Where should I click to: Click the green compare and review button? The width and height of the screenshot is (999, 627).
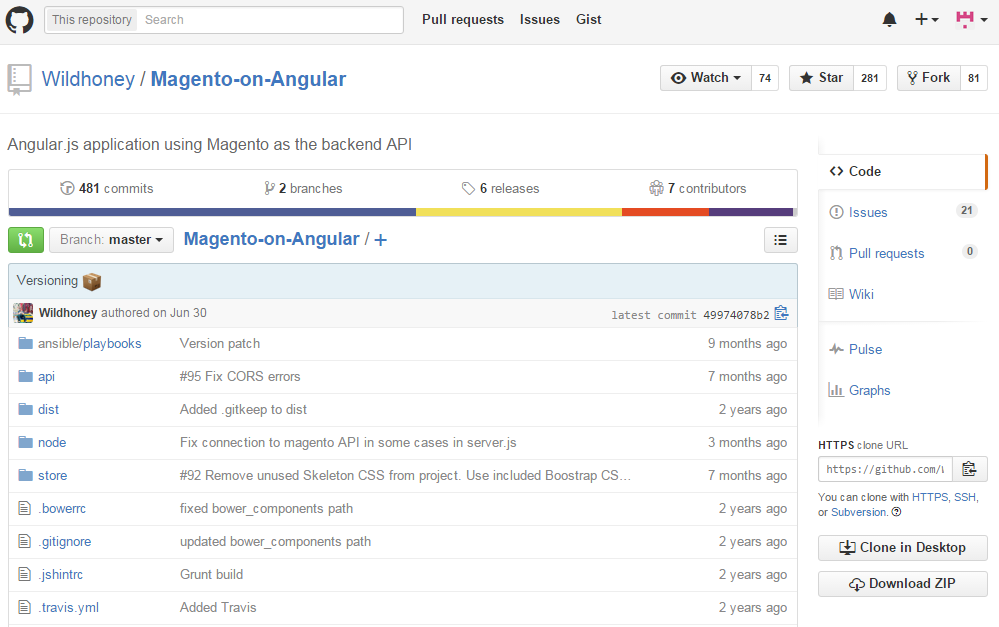[26, 240]
